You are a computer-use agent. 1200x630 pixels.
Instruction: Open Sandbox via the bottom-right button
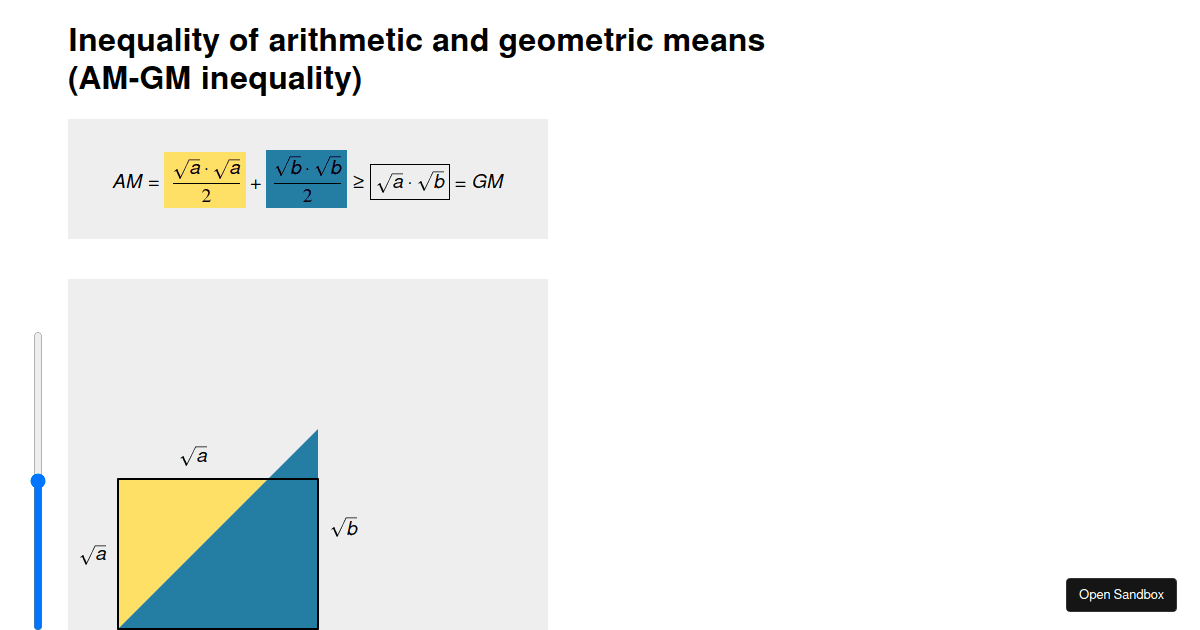click(1121, 595)
